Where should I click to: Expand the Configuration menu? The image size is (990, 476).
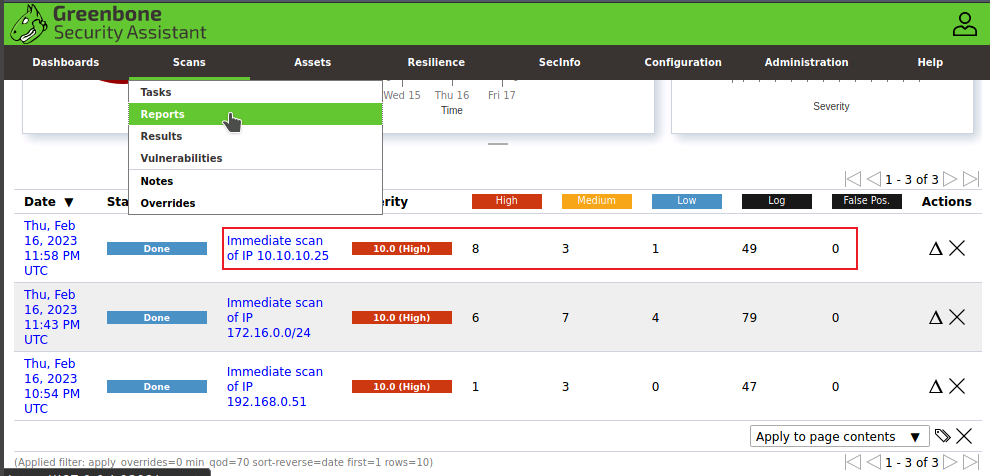(x=682, y=62)
